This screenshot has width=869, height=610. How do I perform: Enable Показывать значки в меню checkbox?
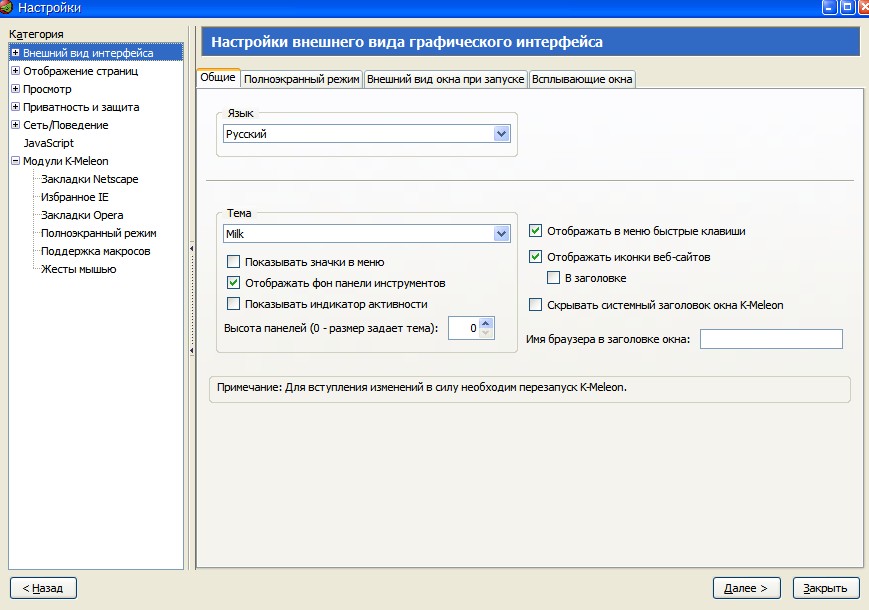(x=234, y=262)
